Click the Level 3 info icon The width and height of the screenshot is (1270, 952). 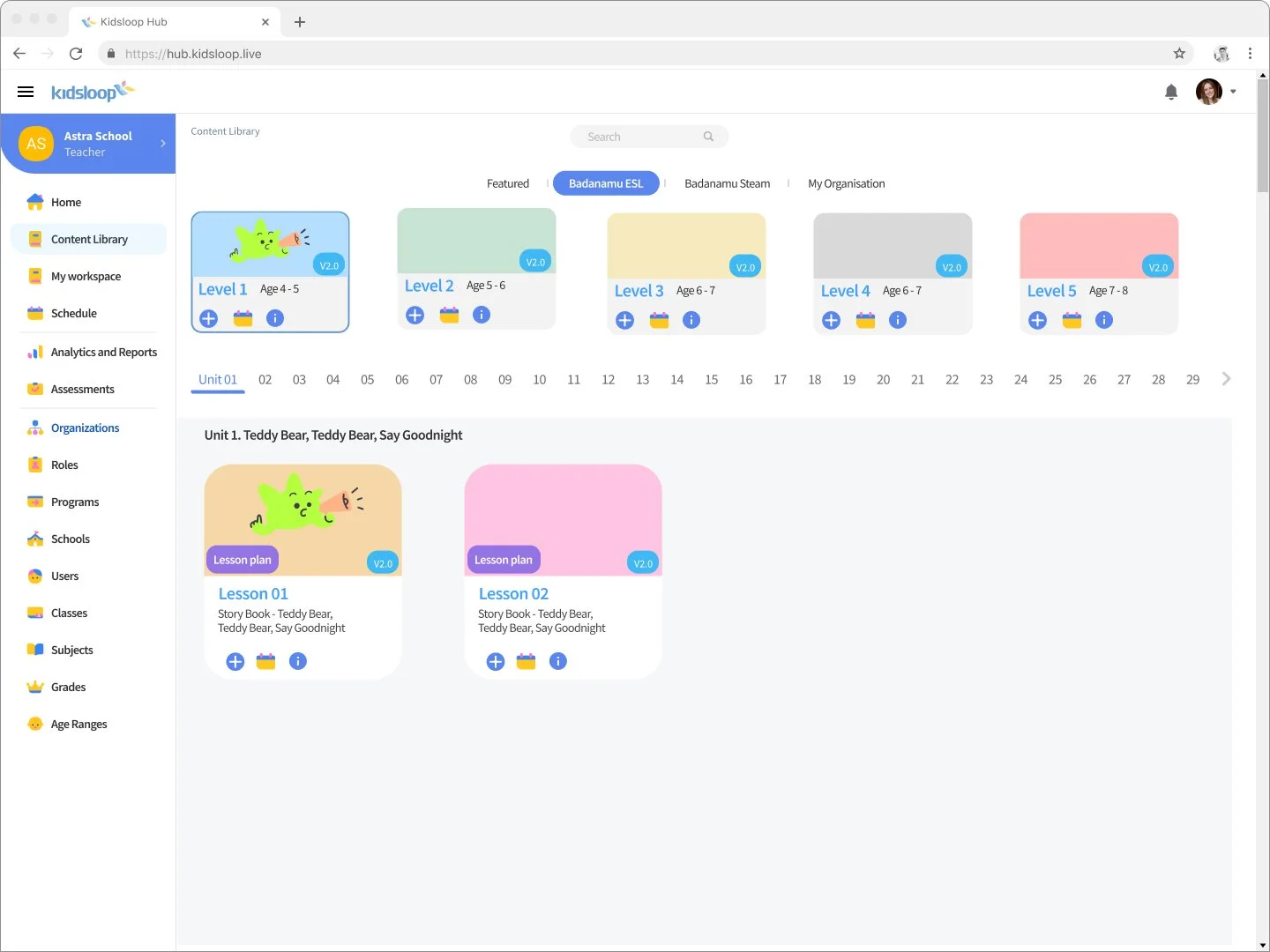(x=691, y=320)
